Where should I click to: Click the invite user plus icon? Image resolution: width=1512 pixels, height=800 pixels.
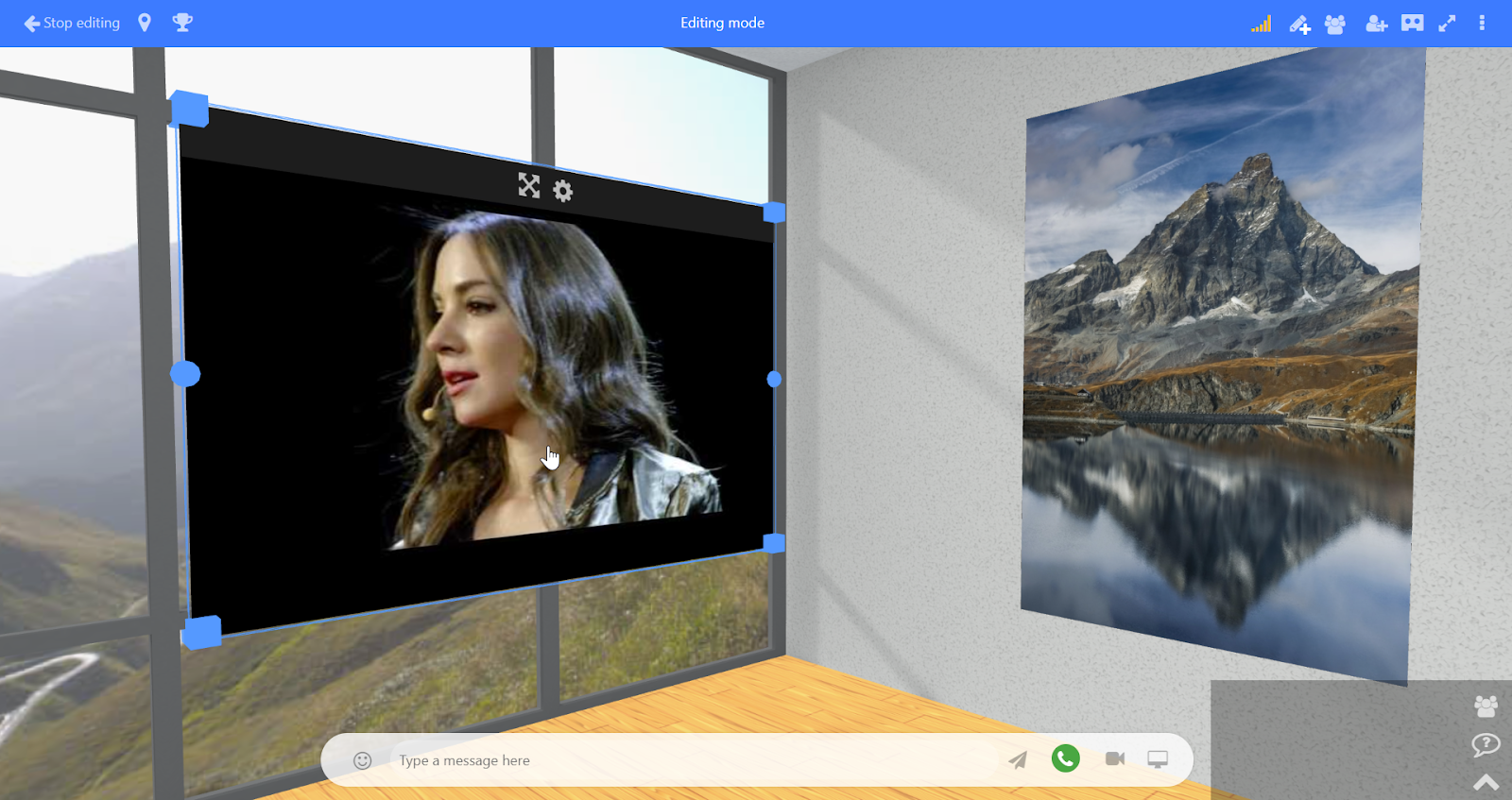coord(1376,24)
